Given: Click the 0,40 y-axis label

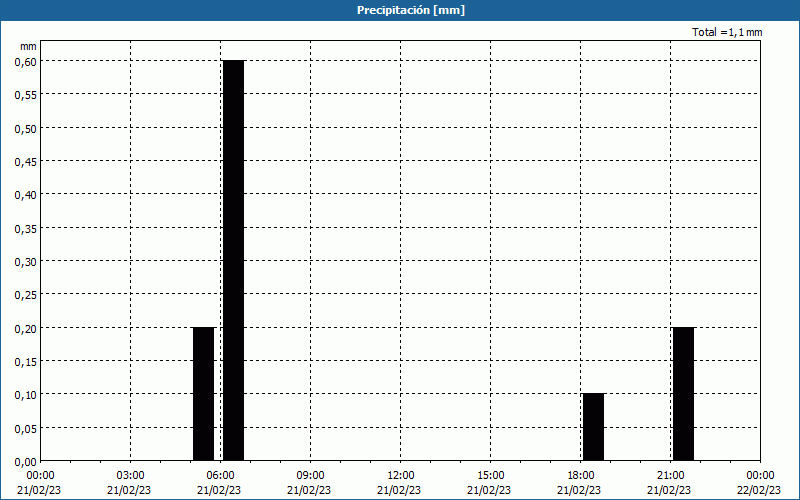Looking at the screenshot, I should coord(26,195).
